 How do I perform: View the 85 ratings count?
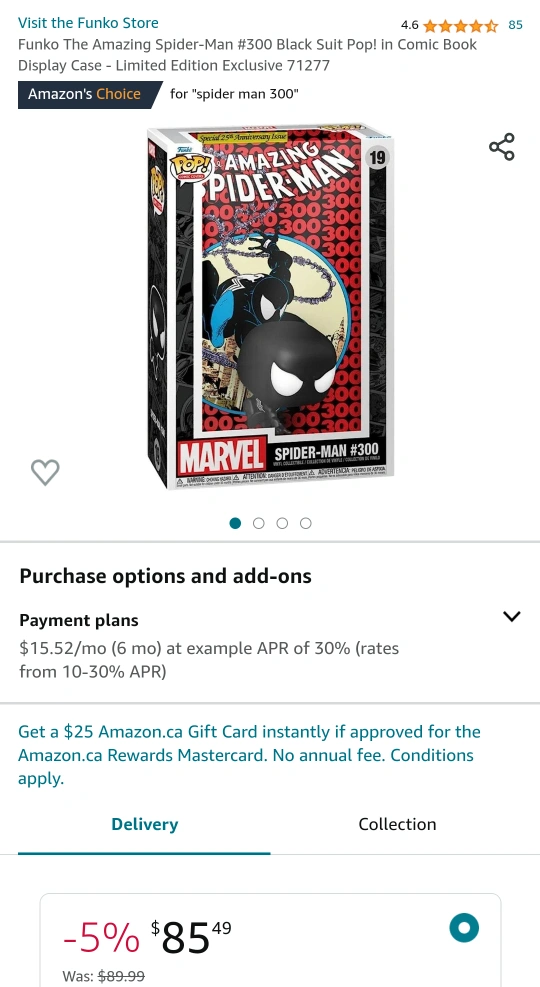pyautogui.click(x=515, y=25)
